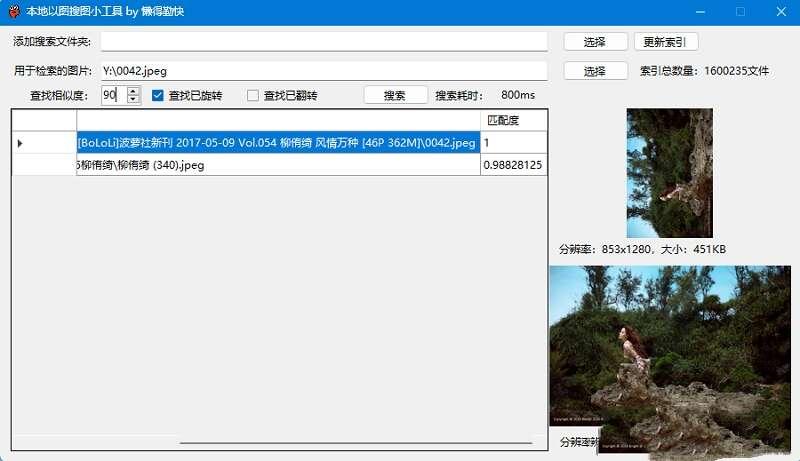The width and height of the screenshot is (800, 461).
Task: Click 选择 next to the query image path
Action: tap(595, 71)
